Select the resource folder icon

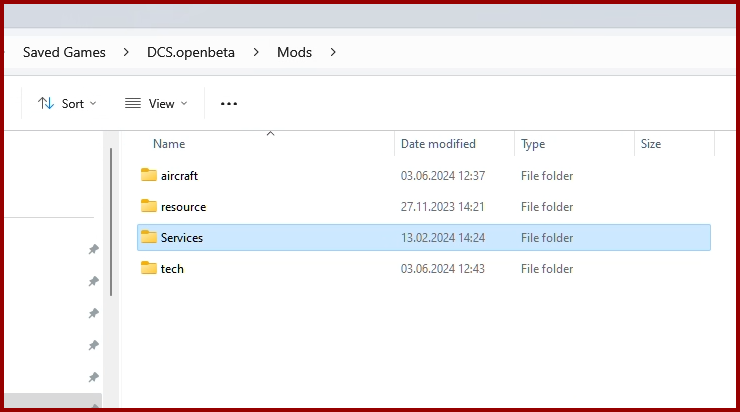(149, 206)
